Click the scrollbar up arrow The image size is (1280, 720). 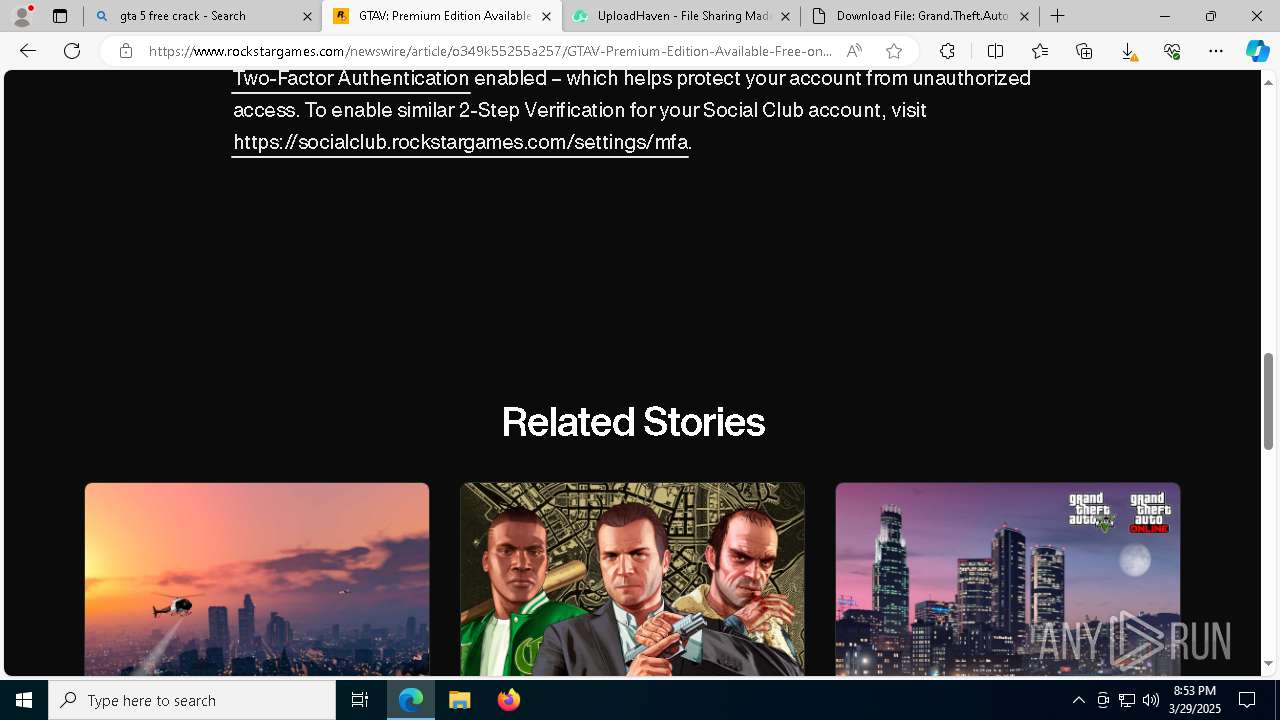[1268, 82]
